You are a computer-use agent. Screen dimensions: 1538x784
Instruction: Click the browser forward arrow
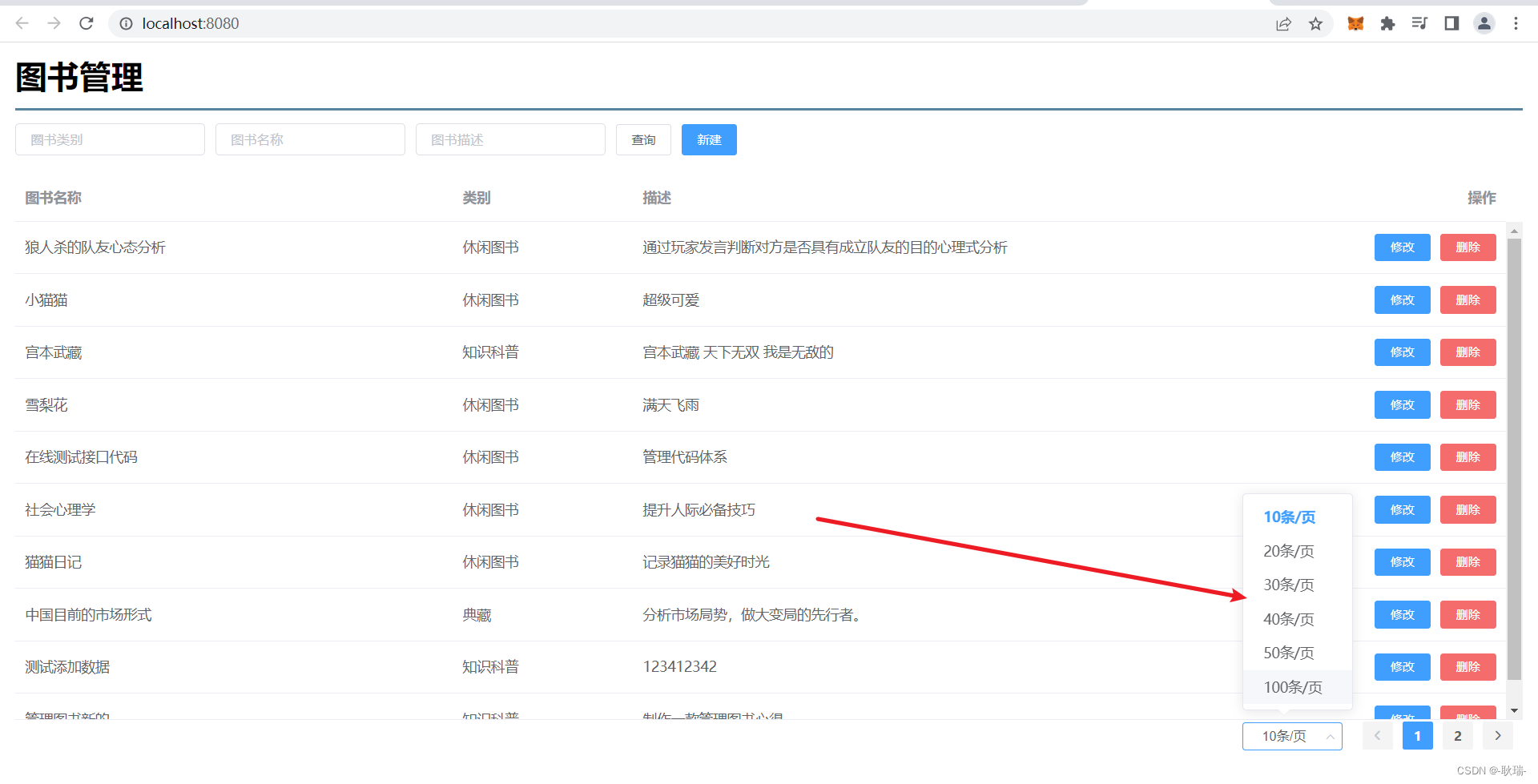[54, 23]
